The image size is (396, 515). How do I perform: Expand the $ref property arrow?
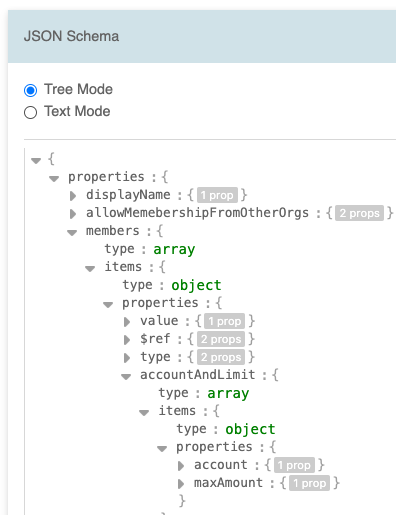pyautogui.click(x=127, y=340)
